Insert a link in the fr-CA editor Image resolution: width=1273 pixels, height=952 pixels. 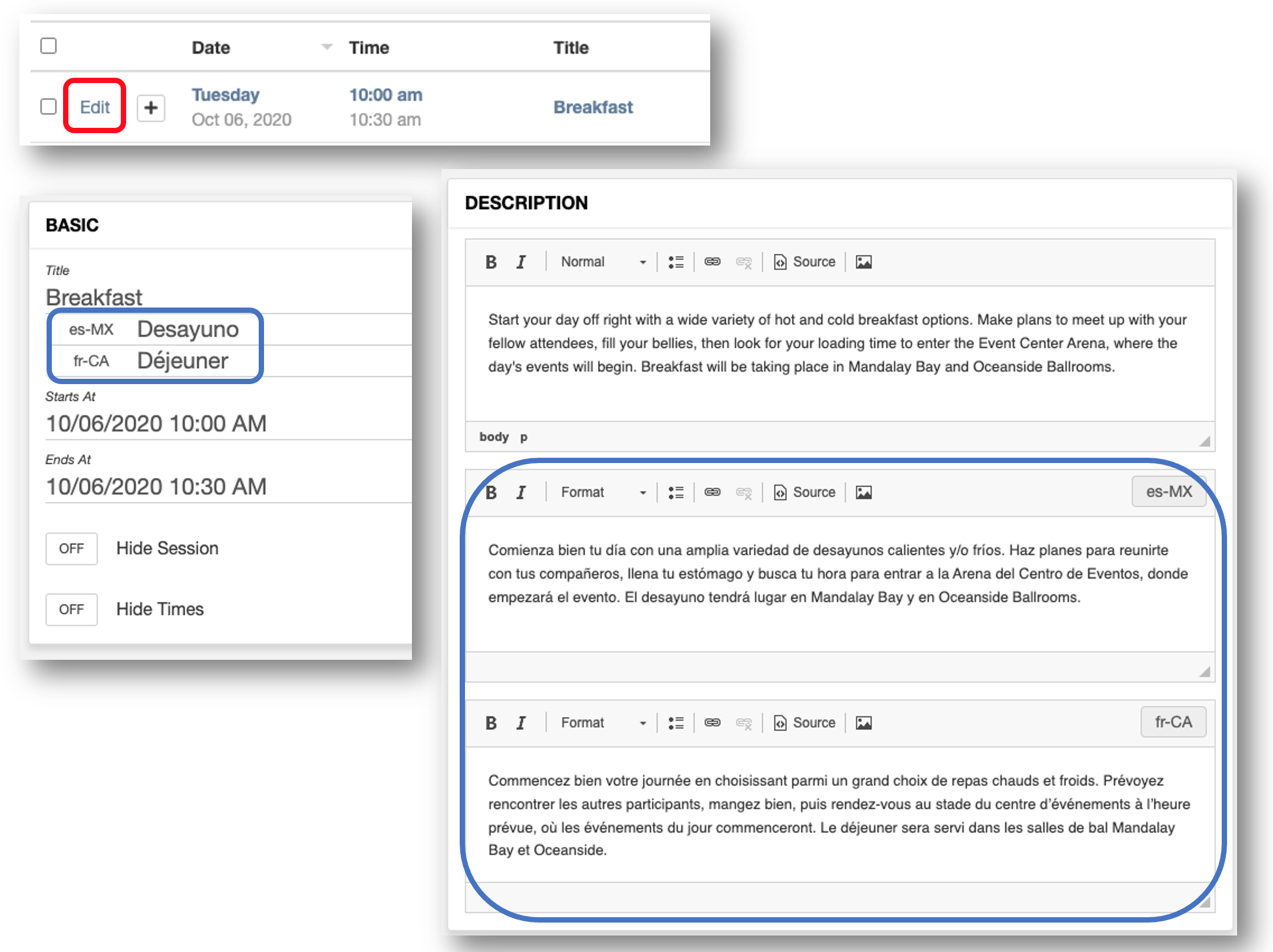713,722
